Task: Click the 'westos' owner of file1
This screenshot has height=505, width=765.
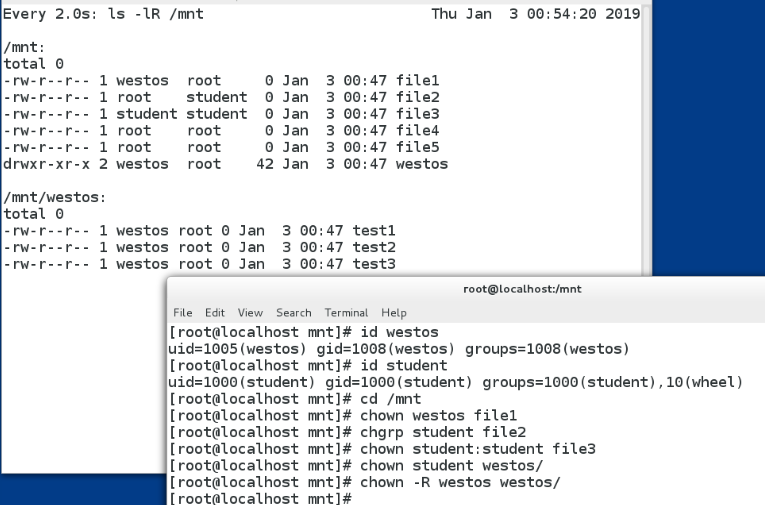Action: [x=142, y=81]
